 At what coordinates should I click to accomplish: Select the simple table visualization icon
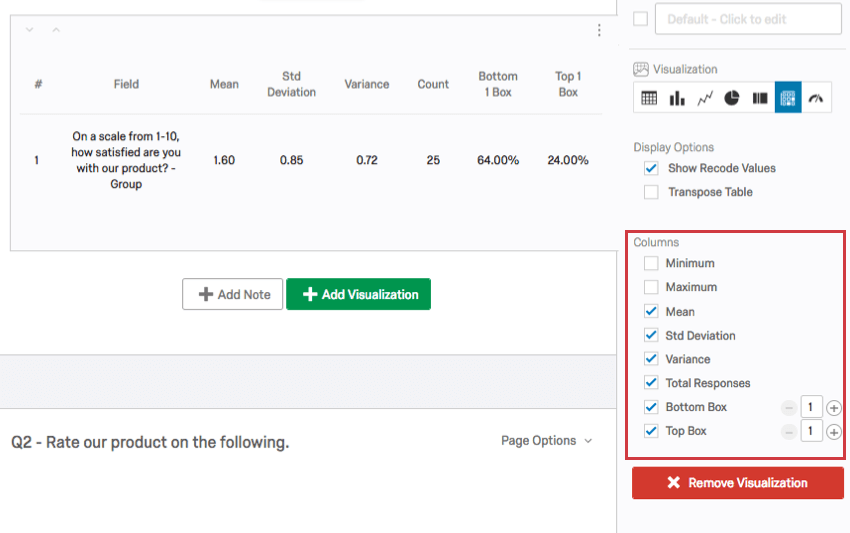click(649, 98)
